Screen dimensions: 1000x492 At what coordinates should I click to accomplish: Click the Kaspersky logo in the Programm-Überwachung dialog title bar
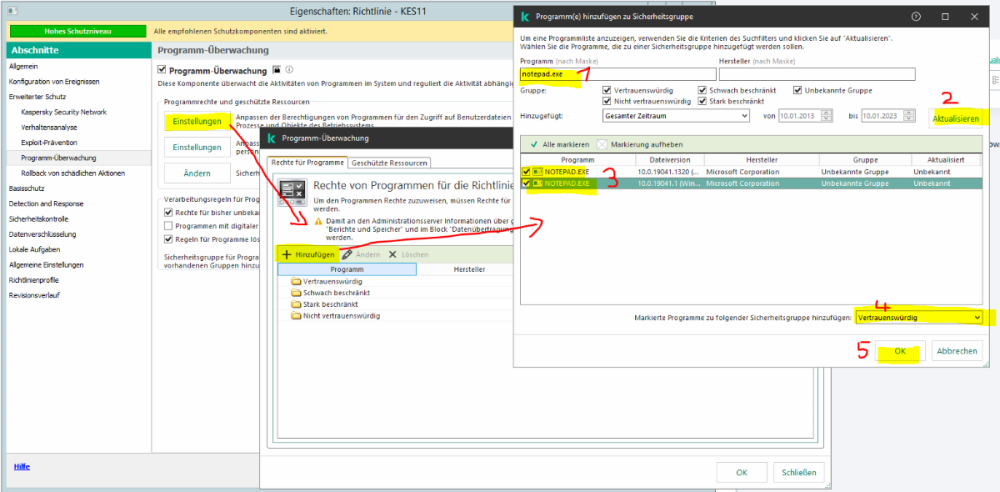tap(271, 138)
